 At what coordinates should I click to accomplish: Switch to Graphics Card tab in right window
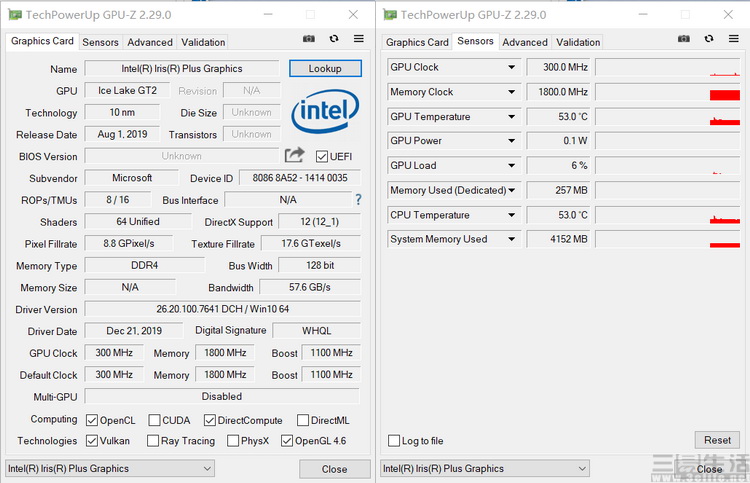tap(417, 43)
